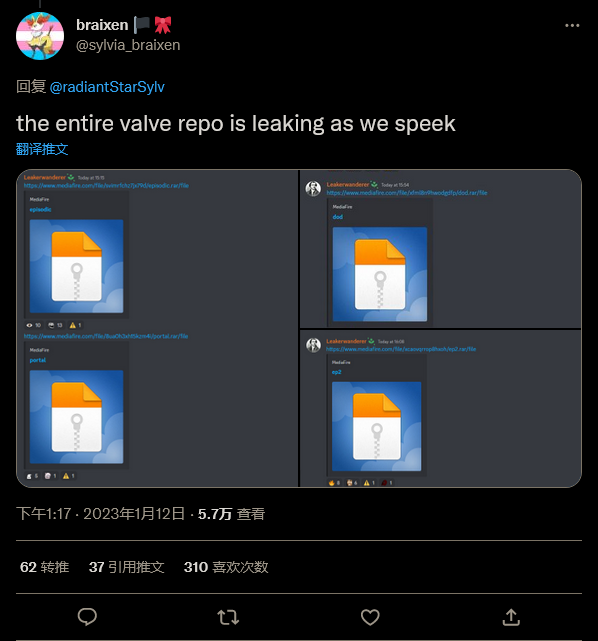Image resolution: width=598 pixels, height=641 pixels.
Task: Click the tweet timestamp 下午1:17 2023年1月12日
Action: click(x=101, y=514)
